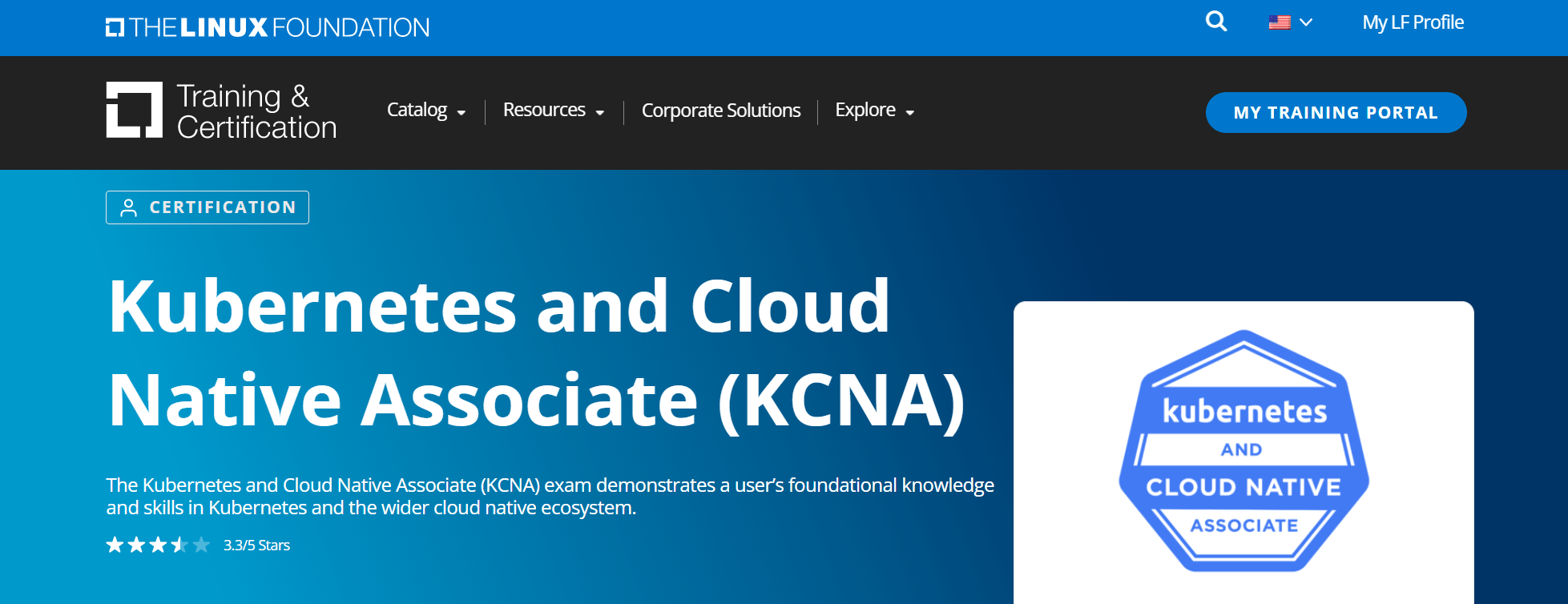This screenshot has height=604, width=1568.
Task: Click the KCNA hexagon badge image
Action: (x=1244, y=451)
